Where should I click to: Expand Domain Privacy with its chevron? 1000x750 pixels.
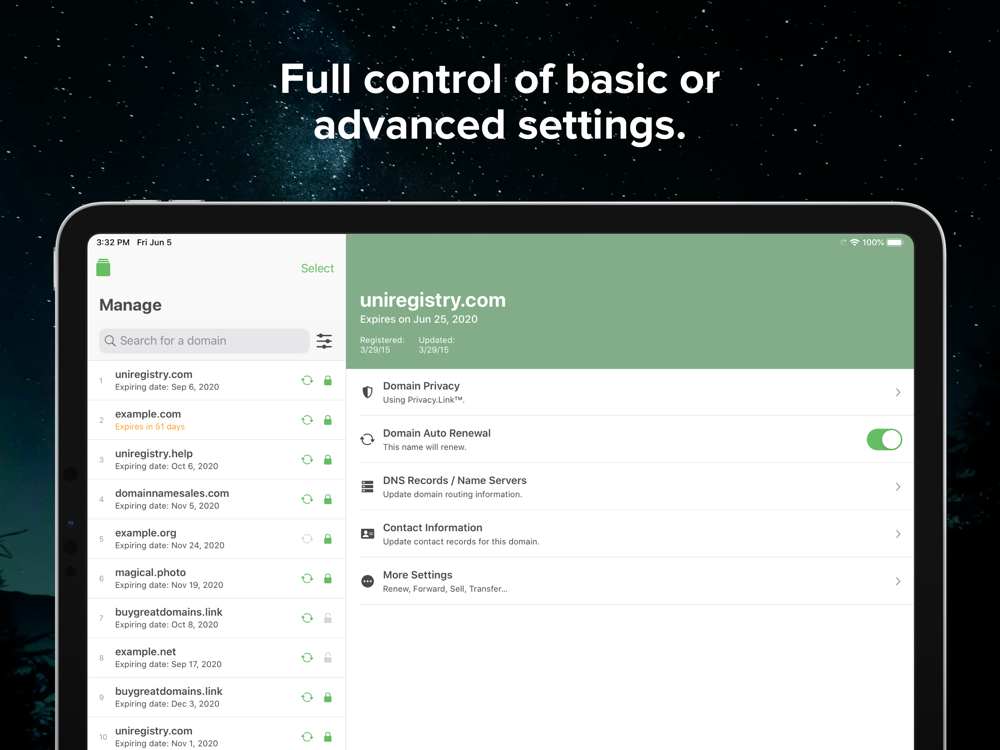[897, 392]
